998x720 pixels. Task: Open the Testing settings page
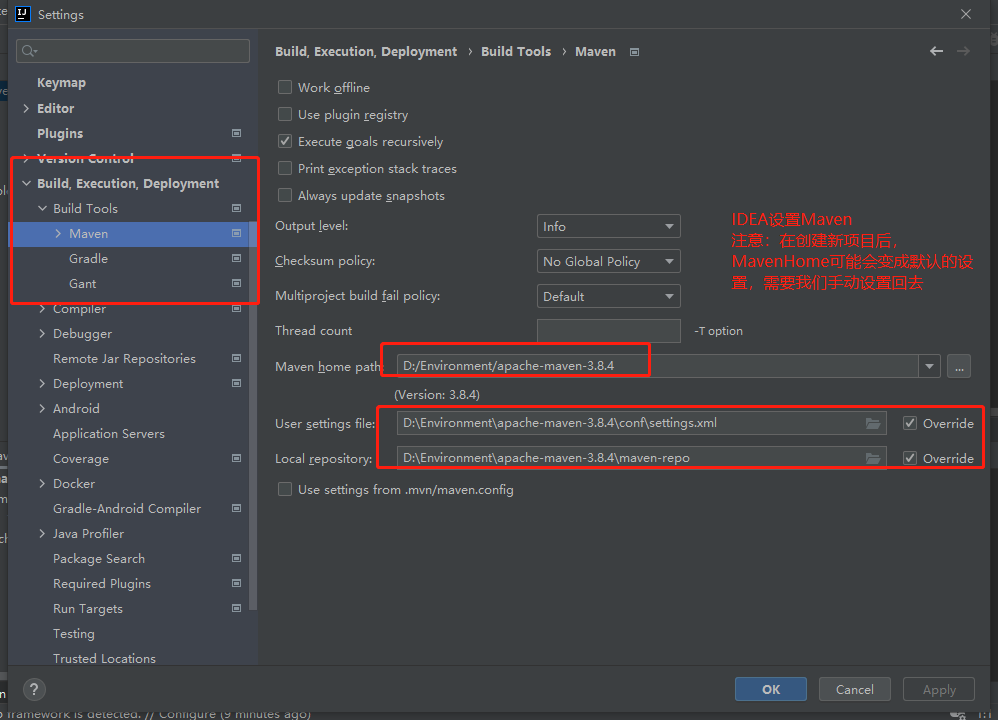tap(74, 633)
